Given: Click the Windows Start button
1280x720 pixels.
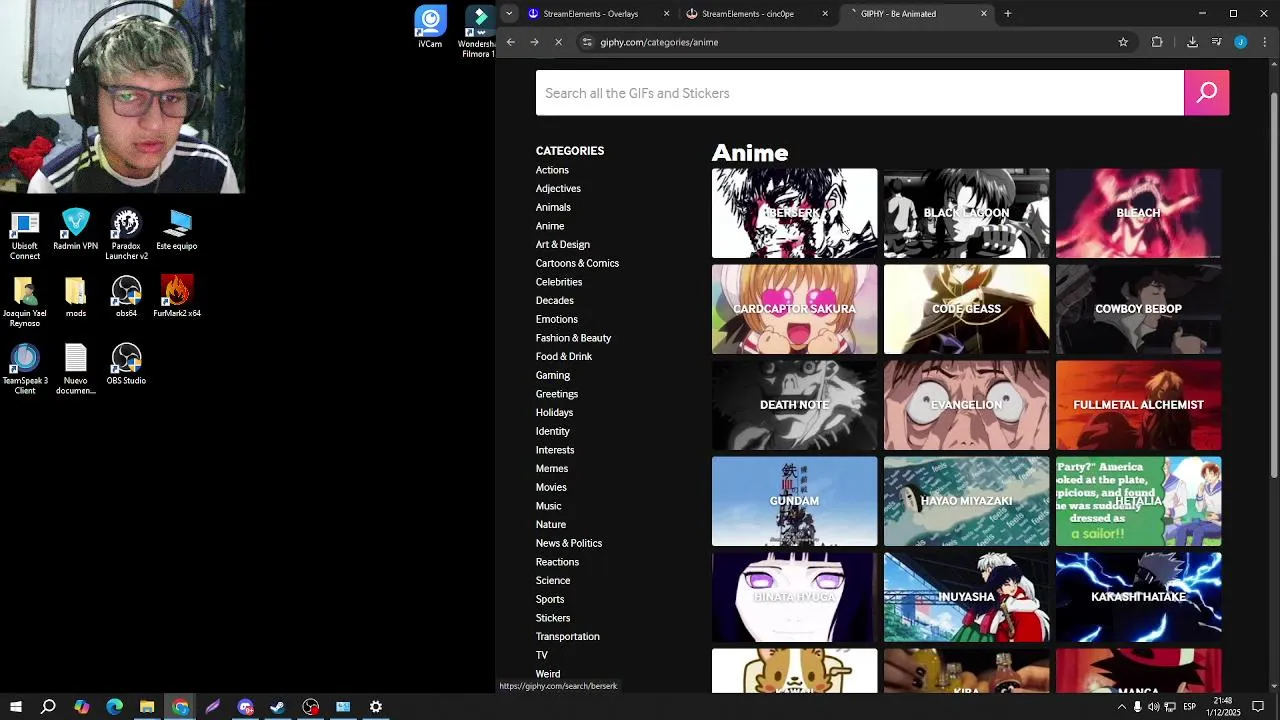Looking at the screenshot, I should (x=15, y=707).
